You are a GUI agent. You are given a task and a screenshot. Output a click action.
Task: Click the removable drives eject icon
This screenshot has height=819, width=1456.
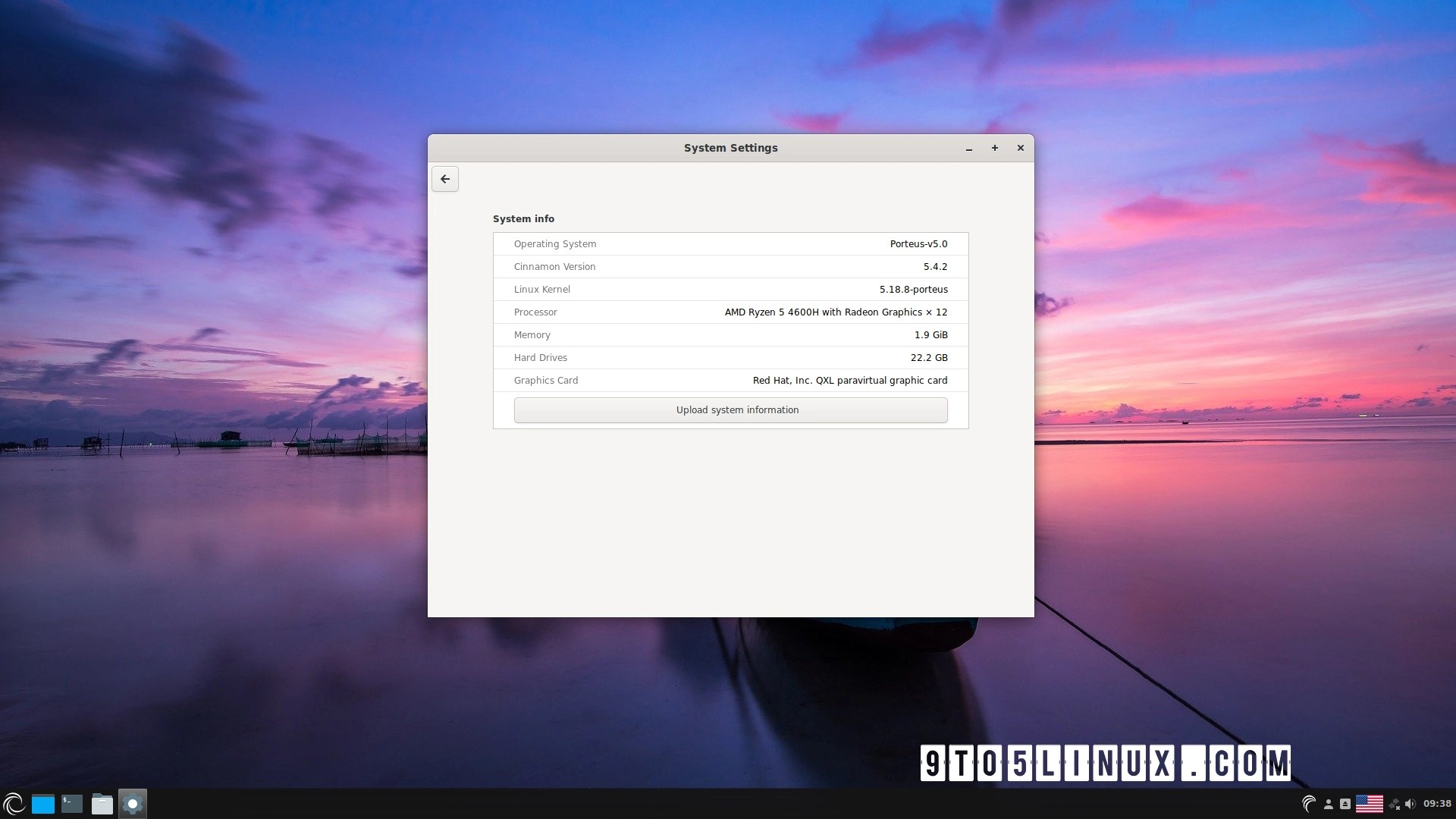[1345, 804]
